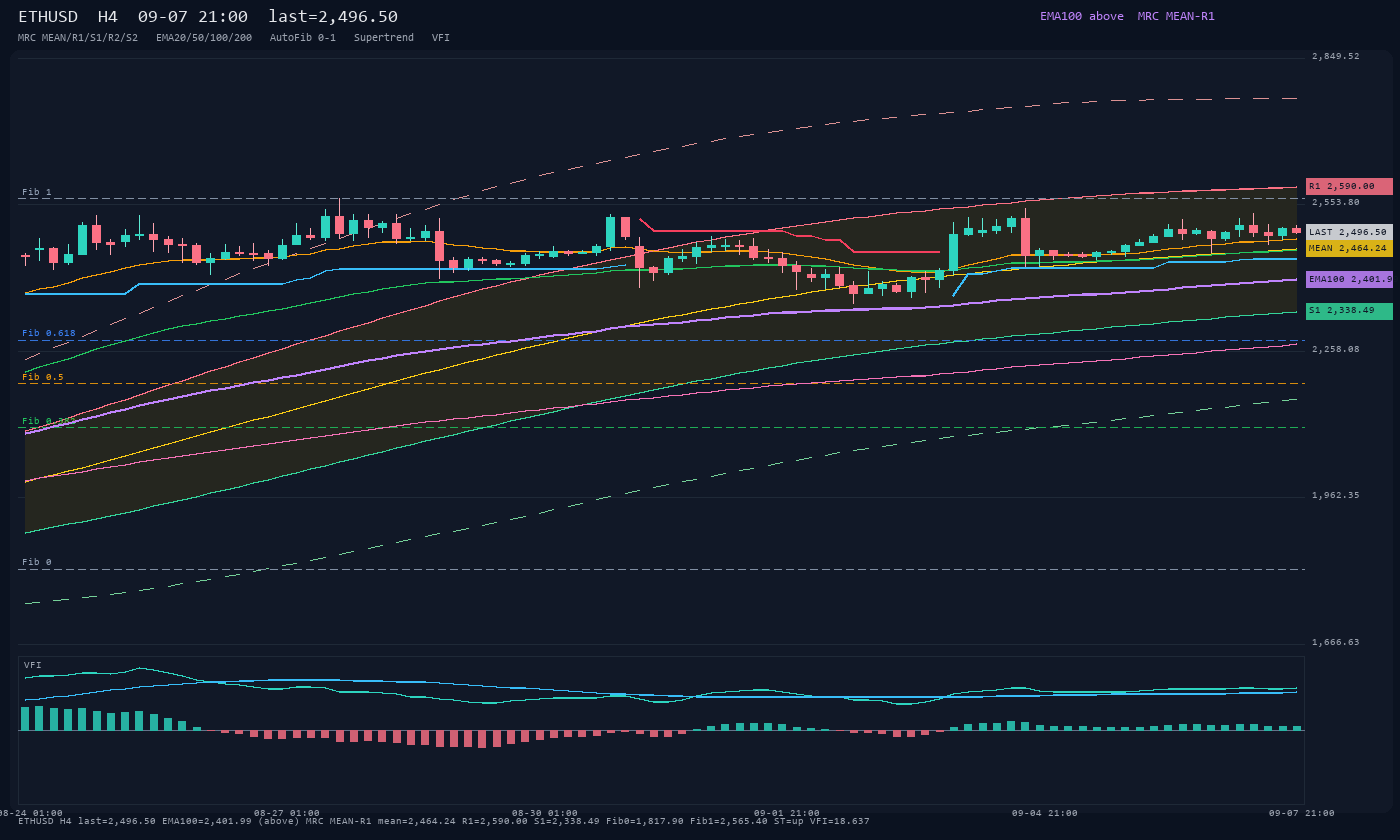The width and height of the screenshot is (1400, 840).
Task: Click the 1,962.35 price axis label
Action: coord(1336,495)
